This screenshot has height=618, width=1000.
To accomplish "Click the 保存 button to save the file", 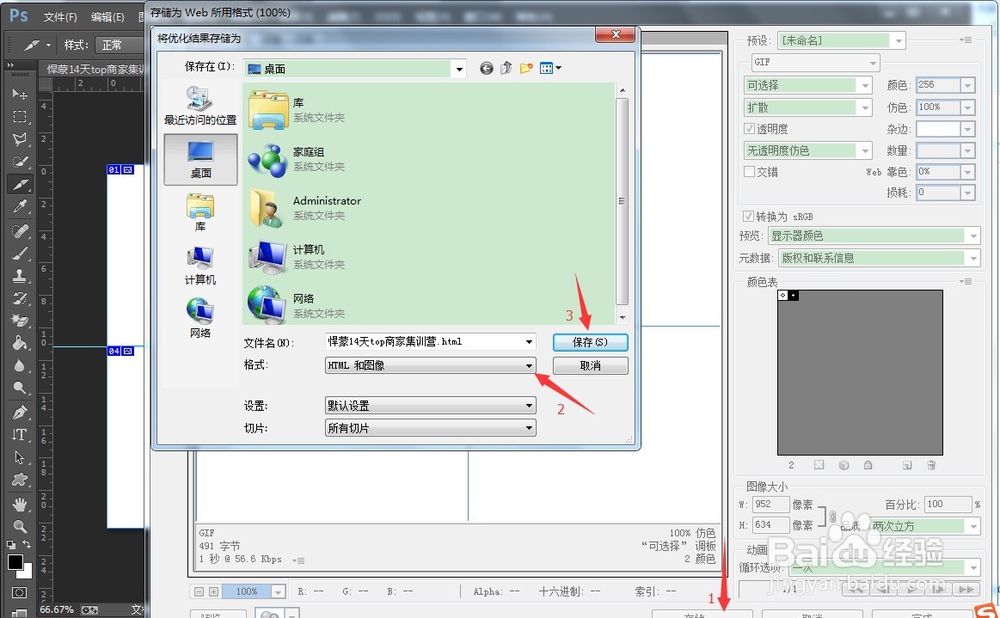I will 591,341.
